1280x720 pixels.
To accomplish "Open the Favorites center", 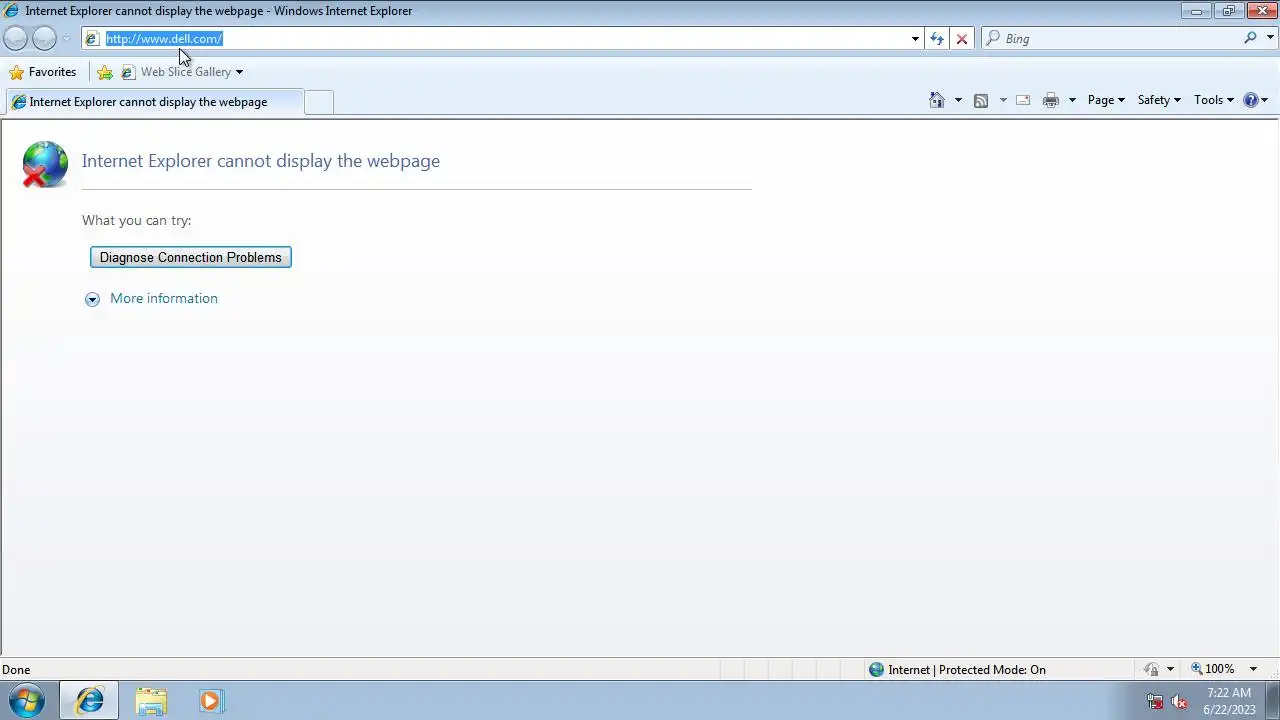I will 42,72.
